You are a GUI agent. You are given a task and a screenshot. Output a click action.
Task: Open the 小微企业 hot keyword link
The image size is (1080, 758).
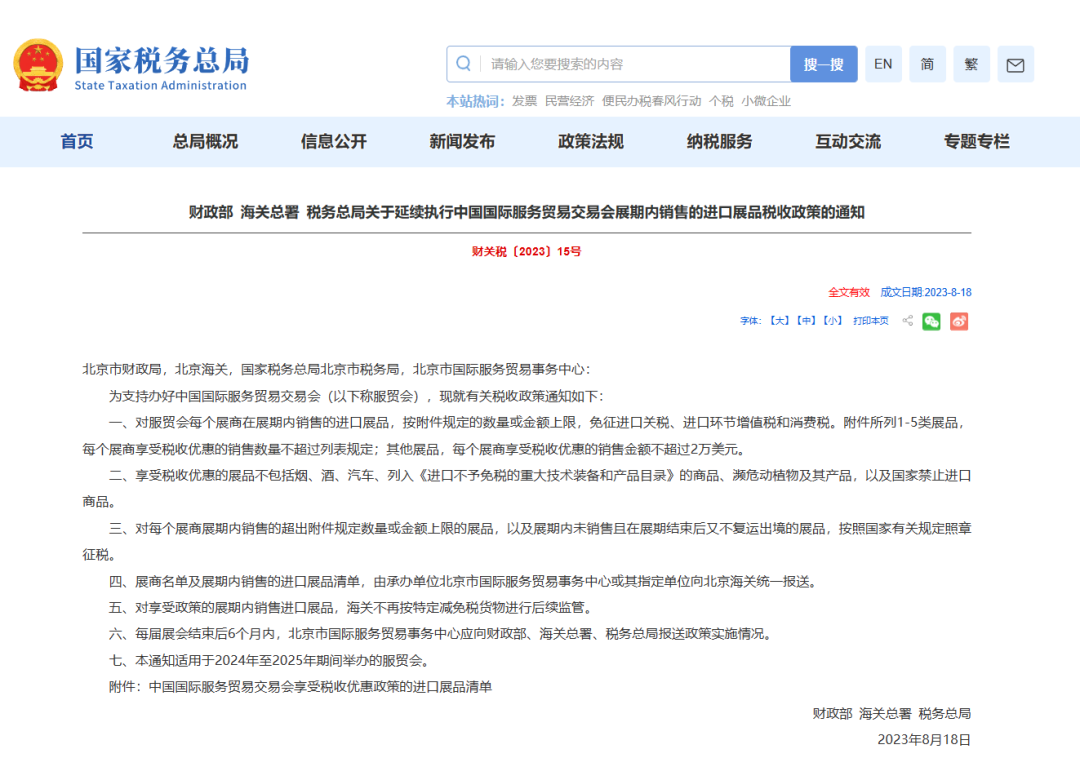(x=766, y=101)
